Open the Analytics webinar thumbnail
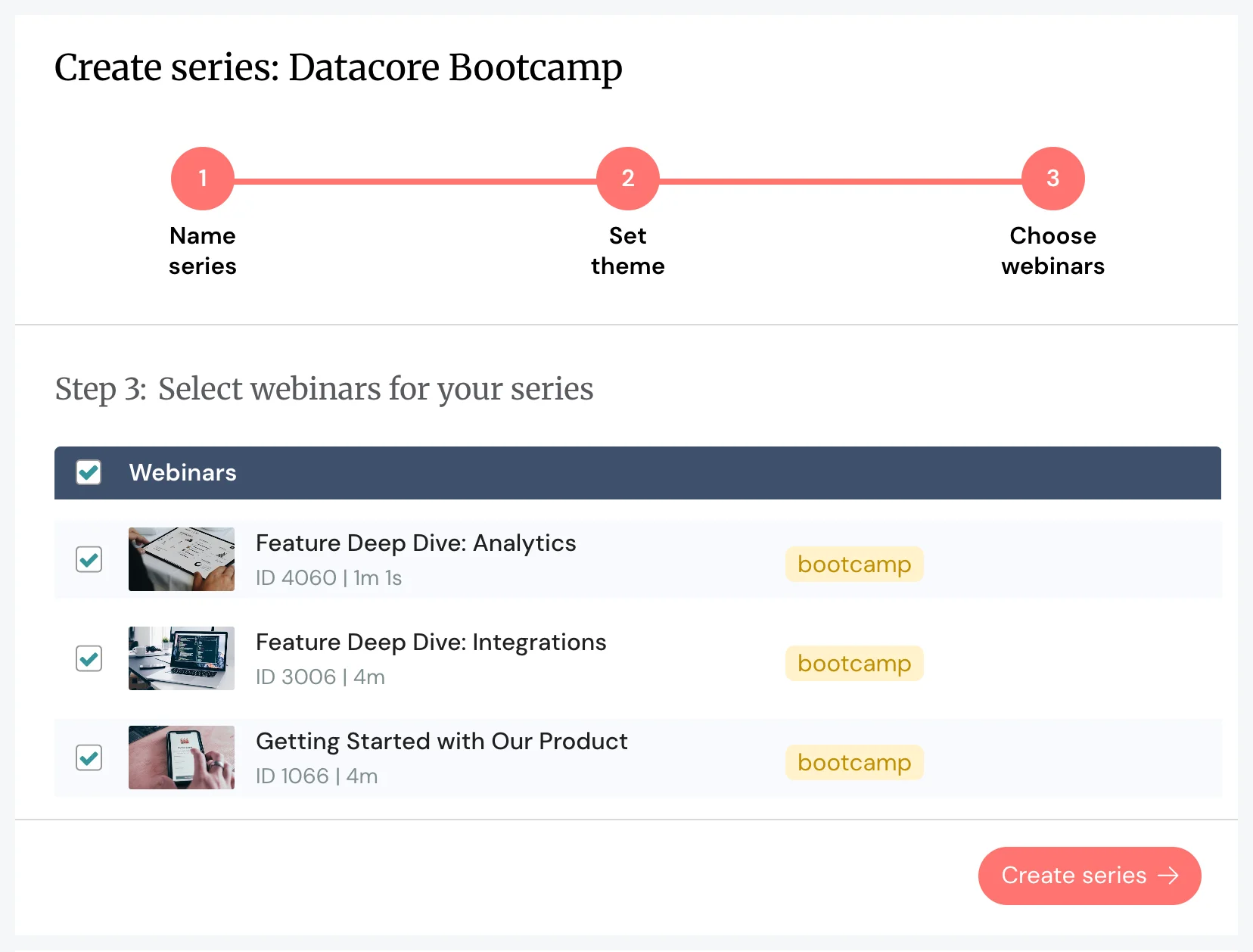Viewport: 1253px width, 952px height. pos(181,559)
